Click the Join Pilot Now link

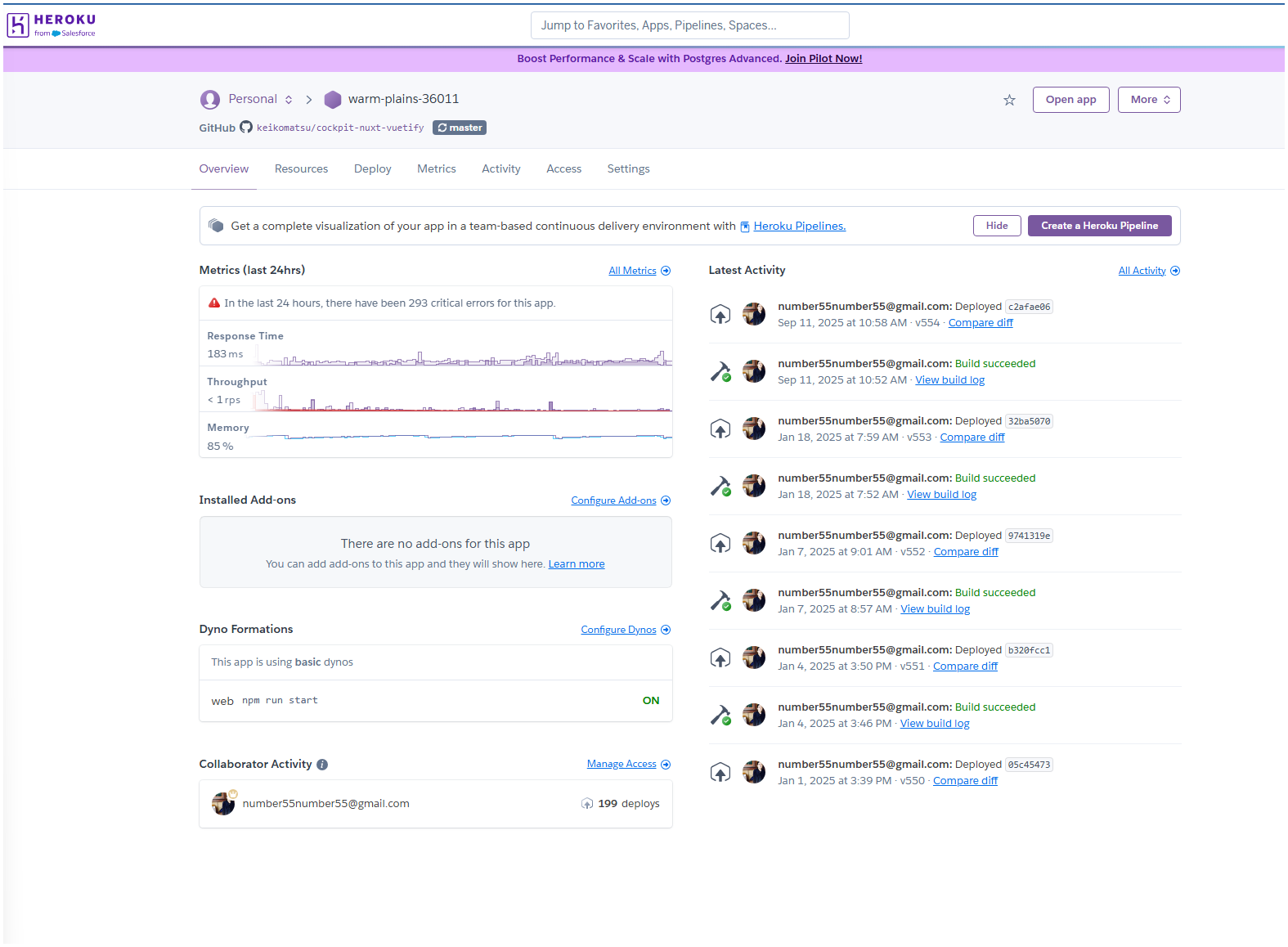[x=824, y=59]
